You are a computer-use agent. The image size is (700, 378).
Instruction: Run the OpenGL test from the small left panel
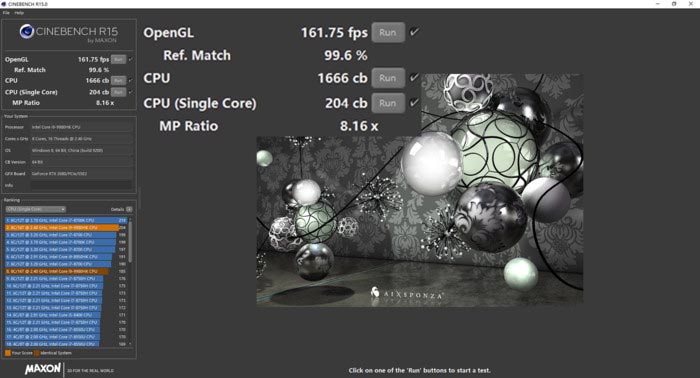coord(118,59)
